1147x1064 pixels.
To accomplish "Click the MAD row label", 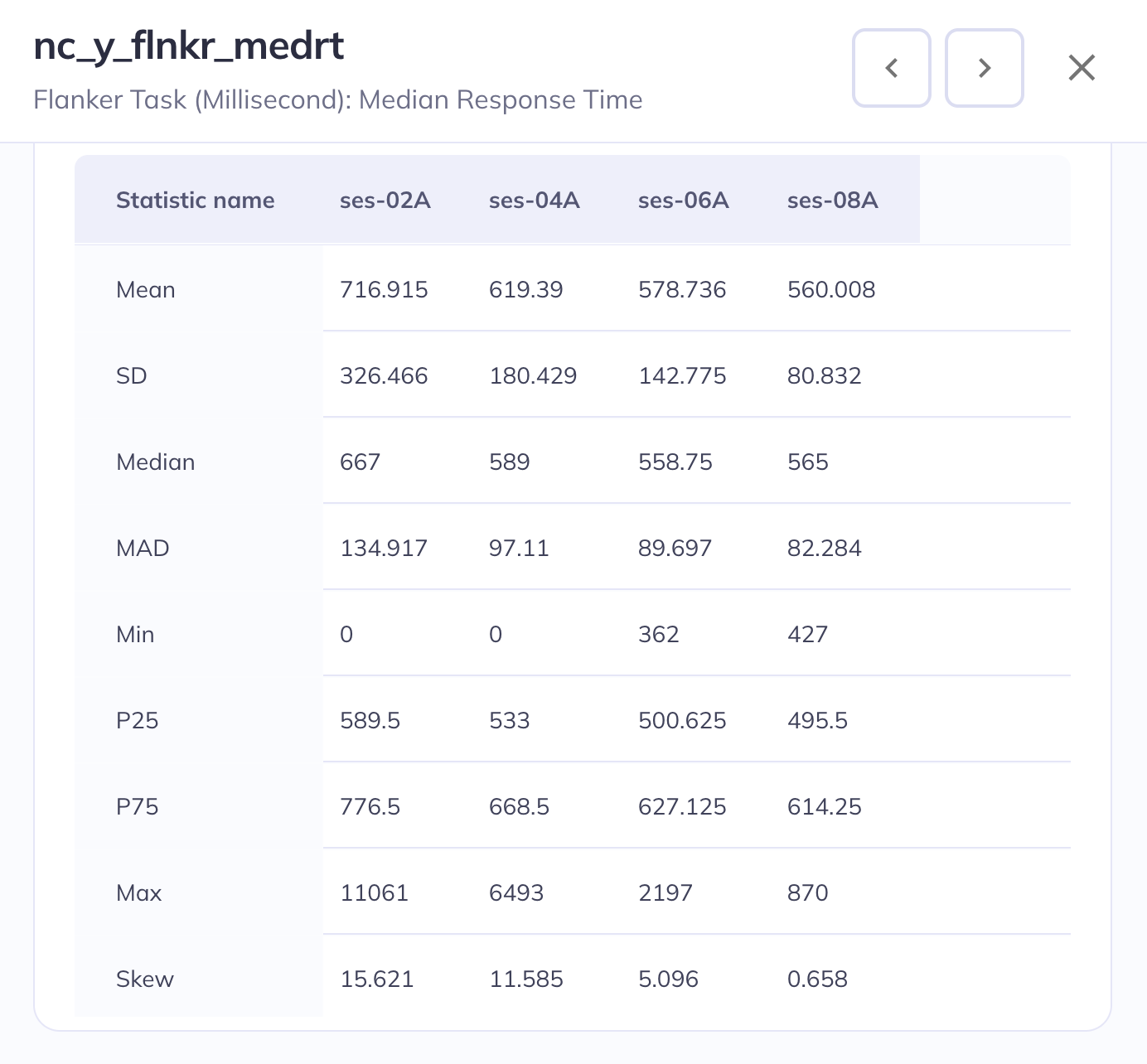I will tap(143, 548).
